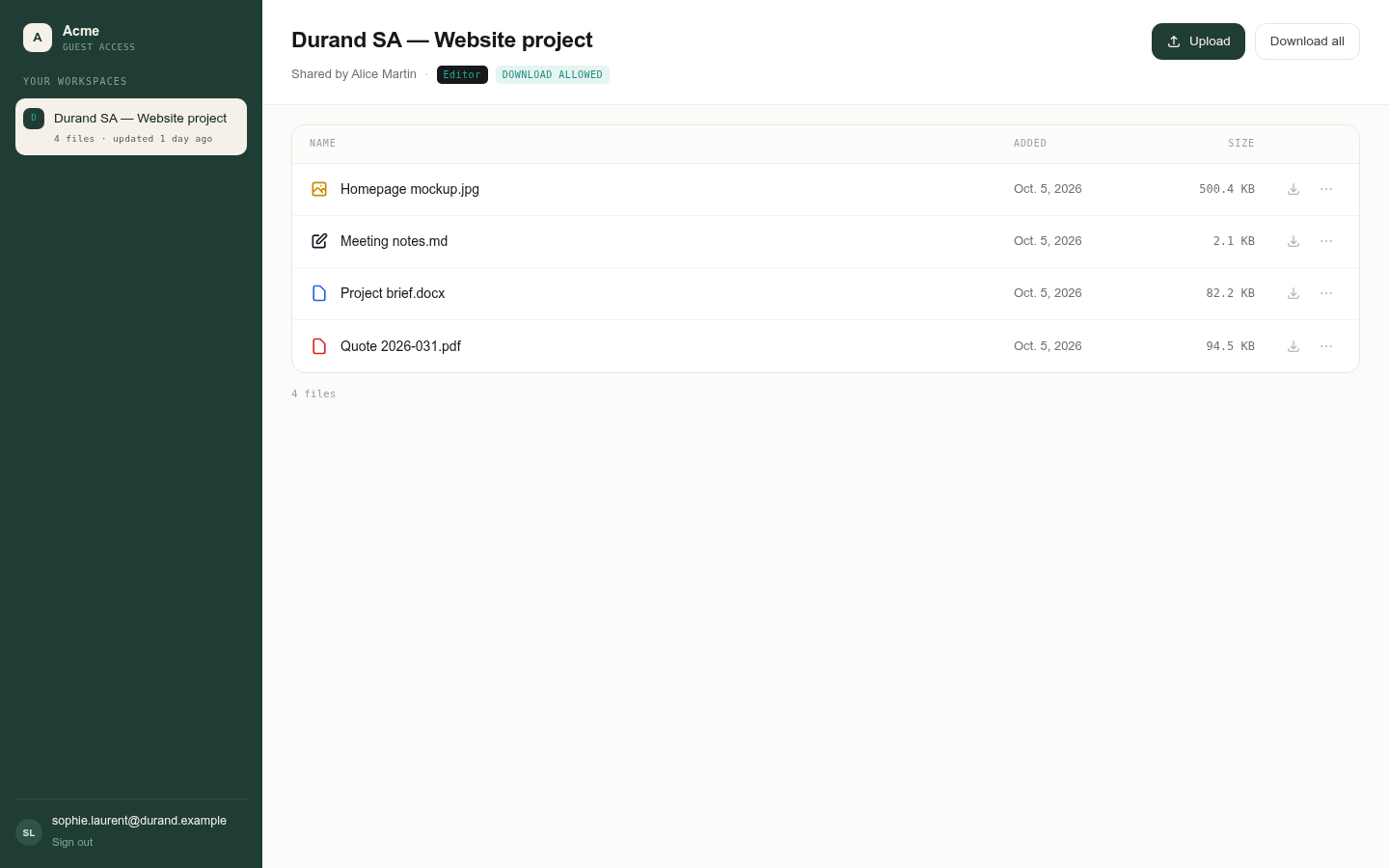The width and height of the screenshot is (1389, 868).
Task: Open more options for Homepage mockup.jpg
Action: tap(1326, 189)
